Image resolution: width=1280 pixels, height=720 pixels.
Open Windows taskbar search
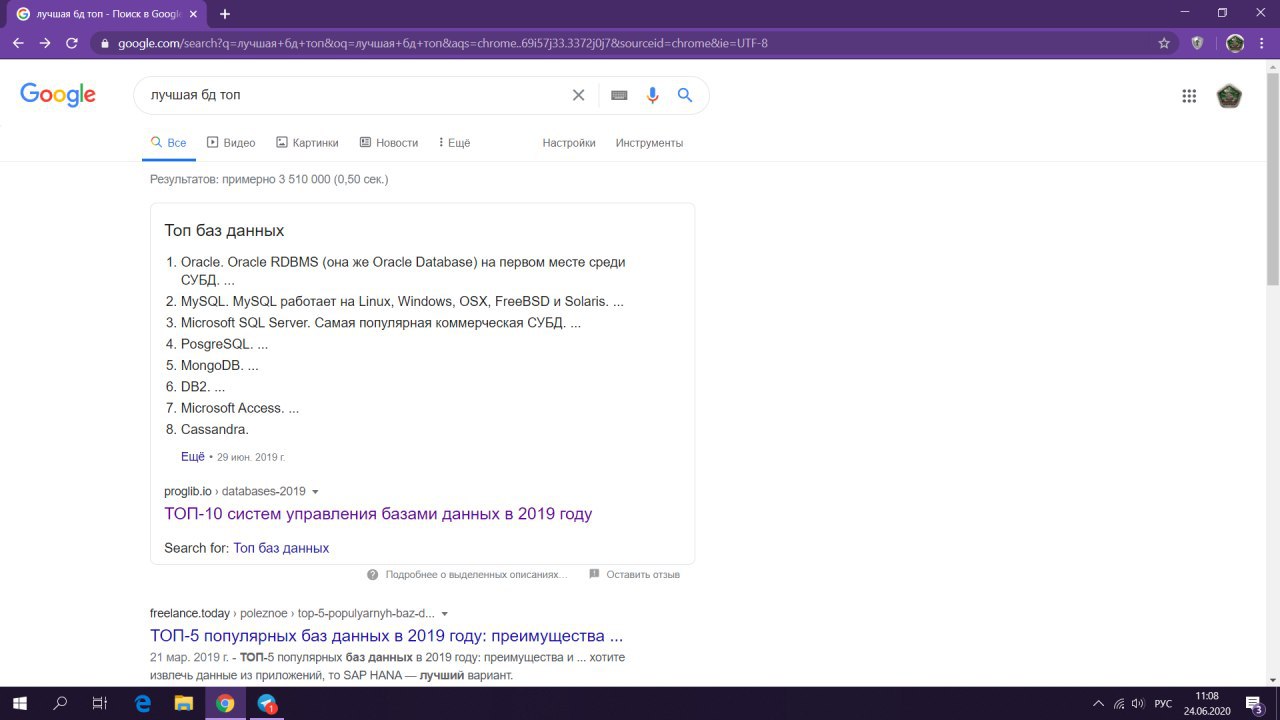tap(60, 703)
